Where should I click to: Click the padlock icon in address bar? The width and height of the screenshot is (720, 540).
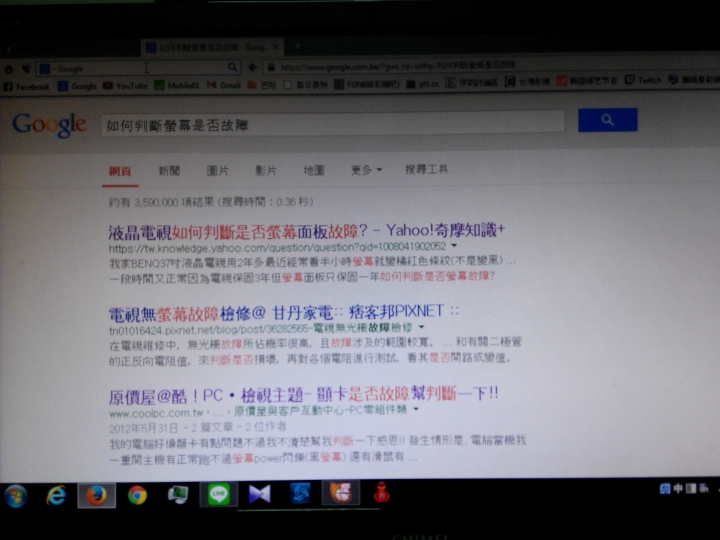(x=271, y=68)
